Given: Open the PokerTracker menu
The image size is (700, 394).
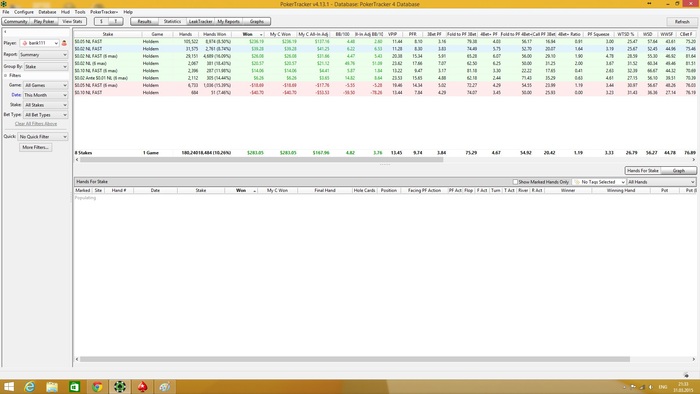Looking at the screenshot, I should coord(104,12).
